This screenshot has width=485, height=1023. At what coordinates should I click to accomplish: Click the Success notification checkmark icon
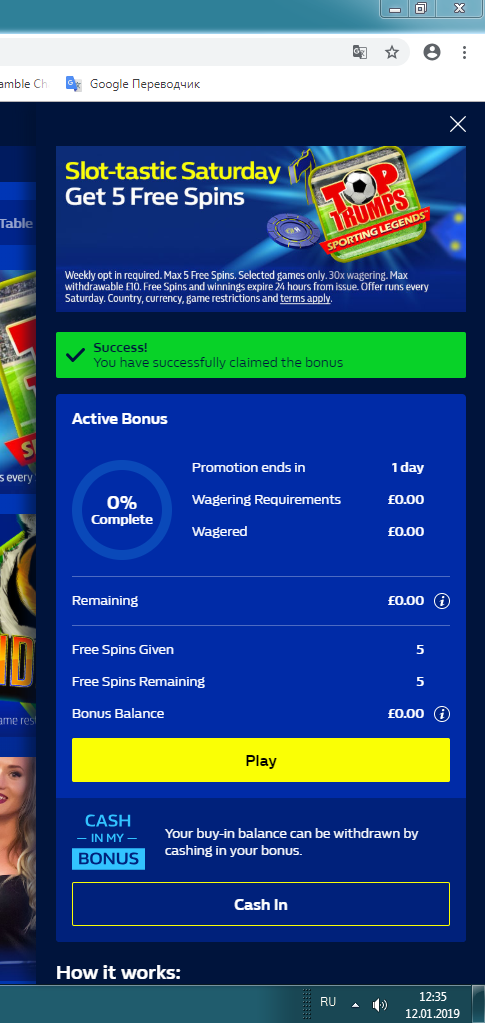[x=76, y=355]
